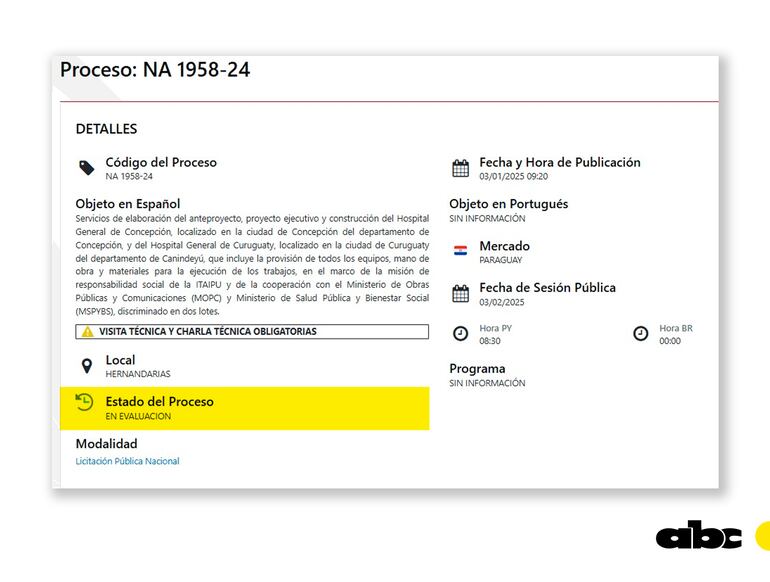
Task: Click the Programa section label
Action: pyautogui.click(x=477, y=368)
